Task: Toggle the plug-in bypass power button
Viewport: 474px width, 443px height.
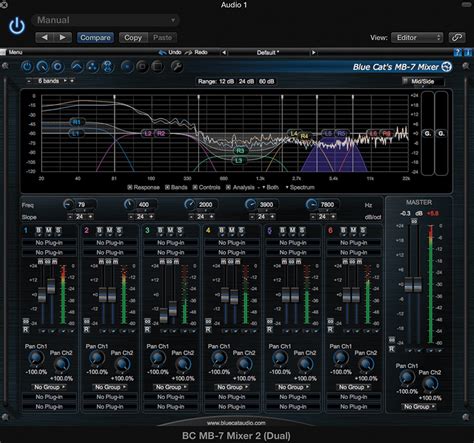Action: click(x=17, y=26)
